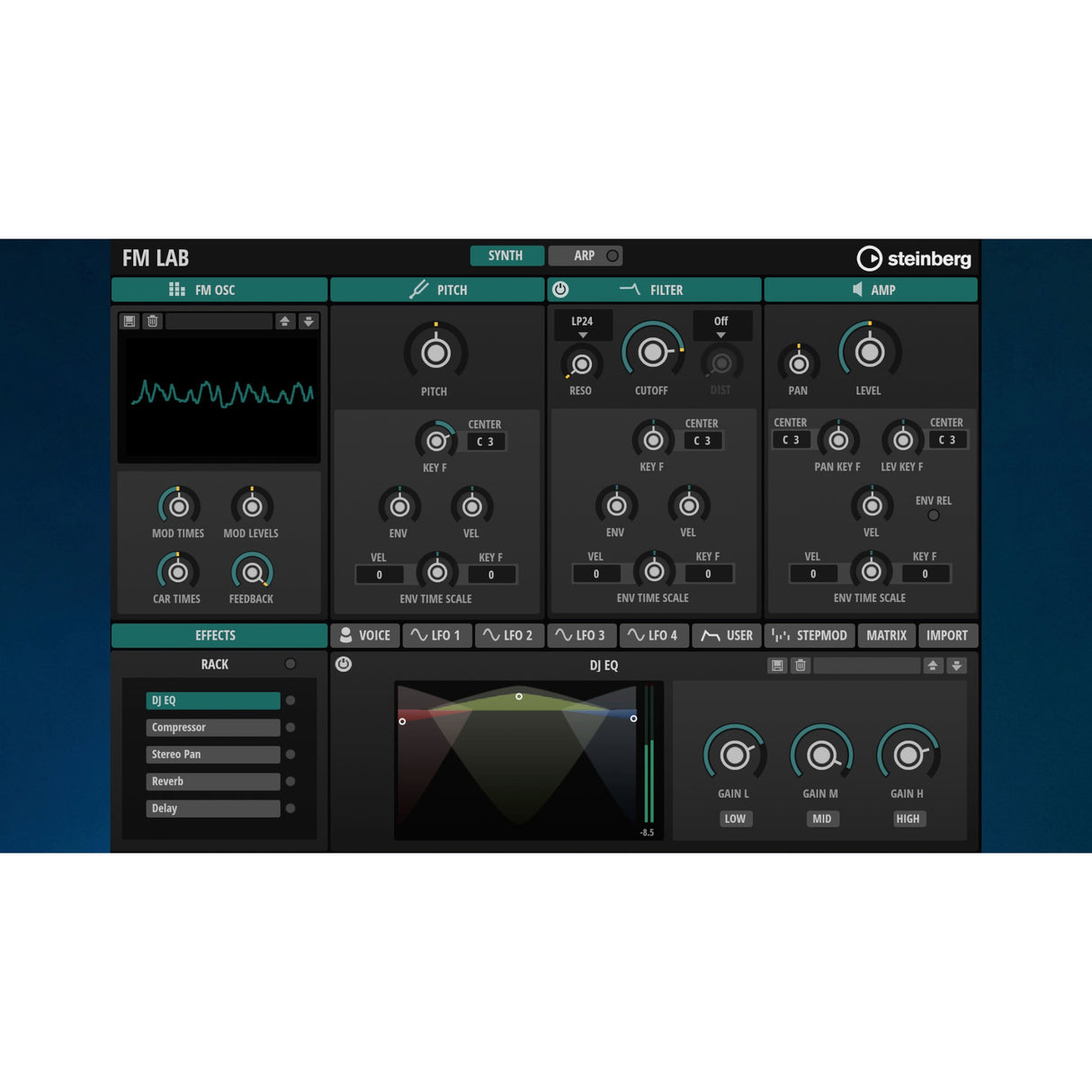The width and height of the screenshot is (1092, 1092).
Task: Switch the ARP toggle on
Action: 612,255
